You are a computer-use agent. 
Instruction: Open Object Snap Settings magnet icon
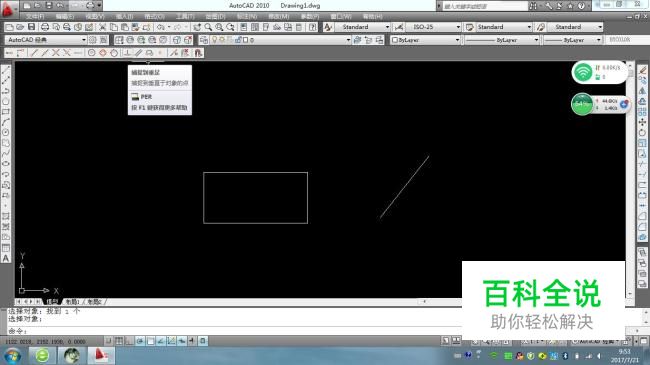point(198,53)
